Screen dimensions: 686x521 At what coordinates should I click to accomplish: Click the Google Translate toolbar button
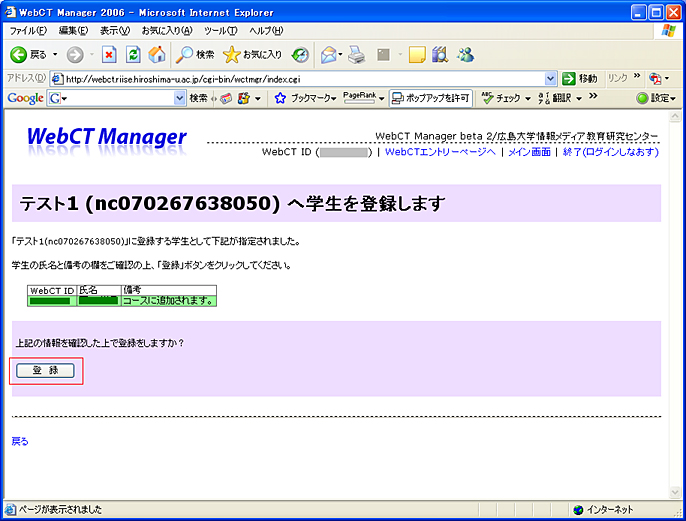click(x=555, y=98)
